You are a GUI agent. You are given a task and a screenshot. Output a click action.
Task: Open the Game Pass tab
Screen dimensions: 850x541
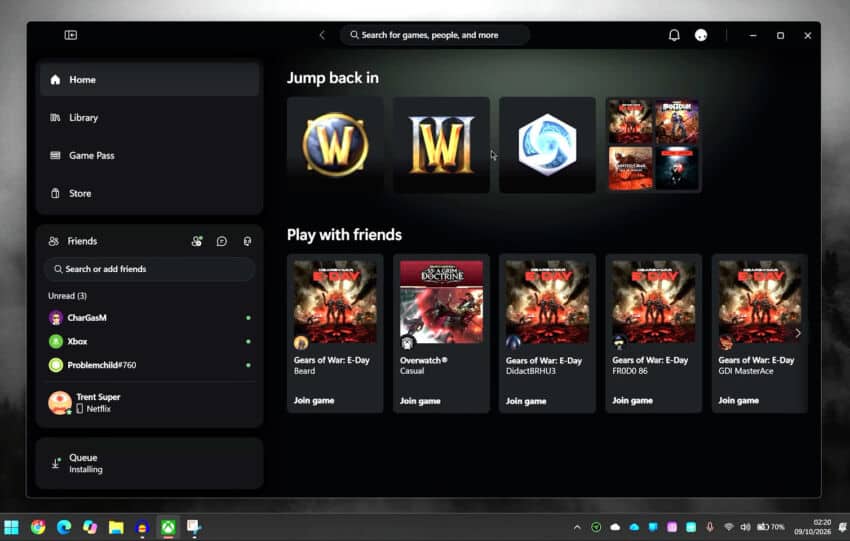(149, 156)
